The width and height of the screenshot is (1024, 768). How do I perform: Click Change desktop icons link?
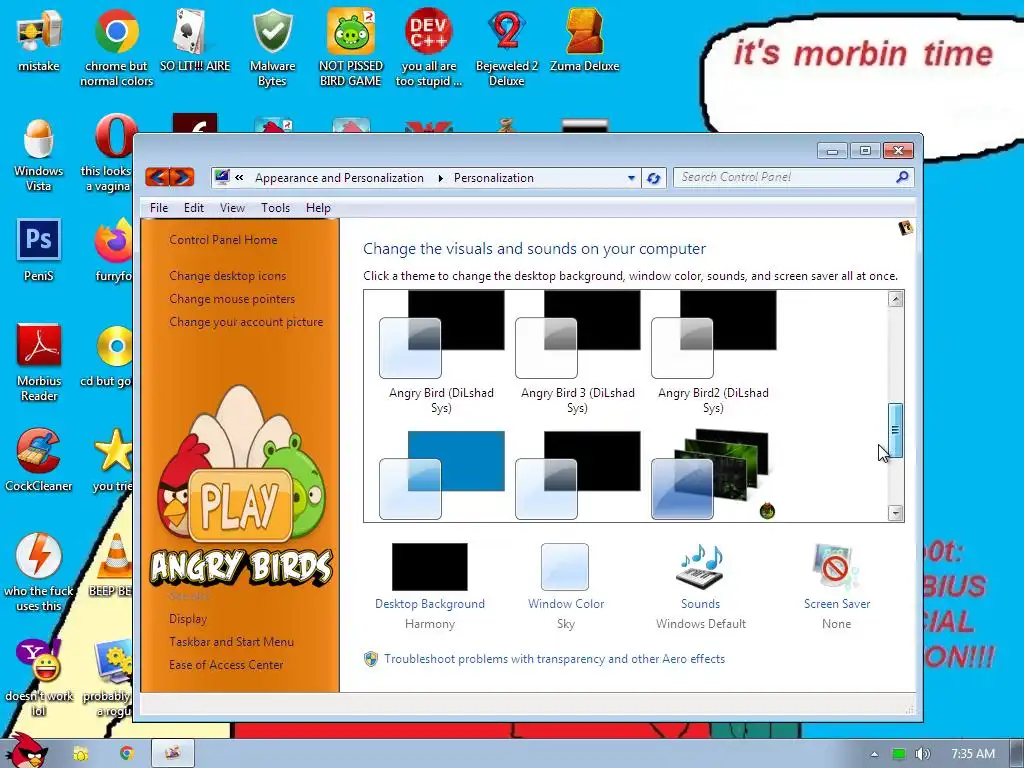[227, 276]
